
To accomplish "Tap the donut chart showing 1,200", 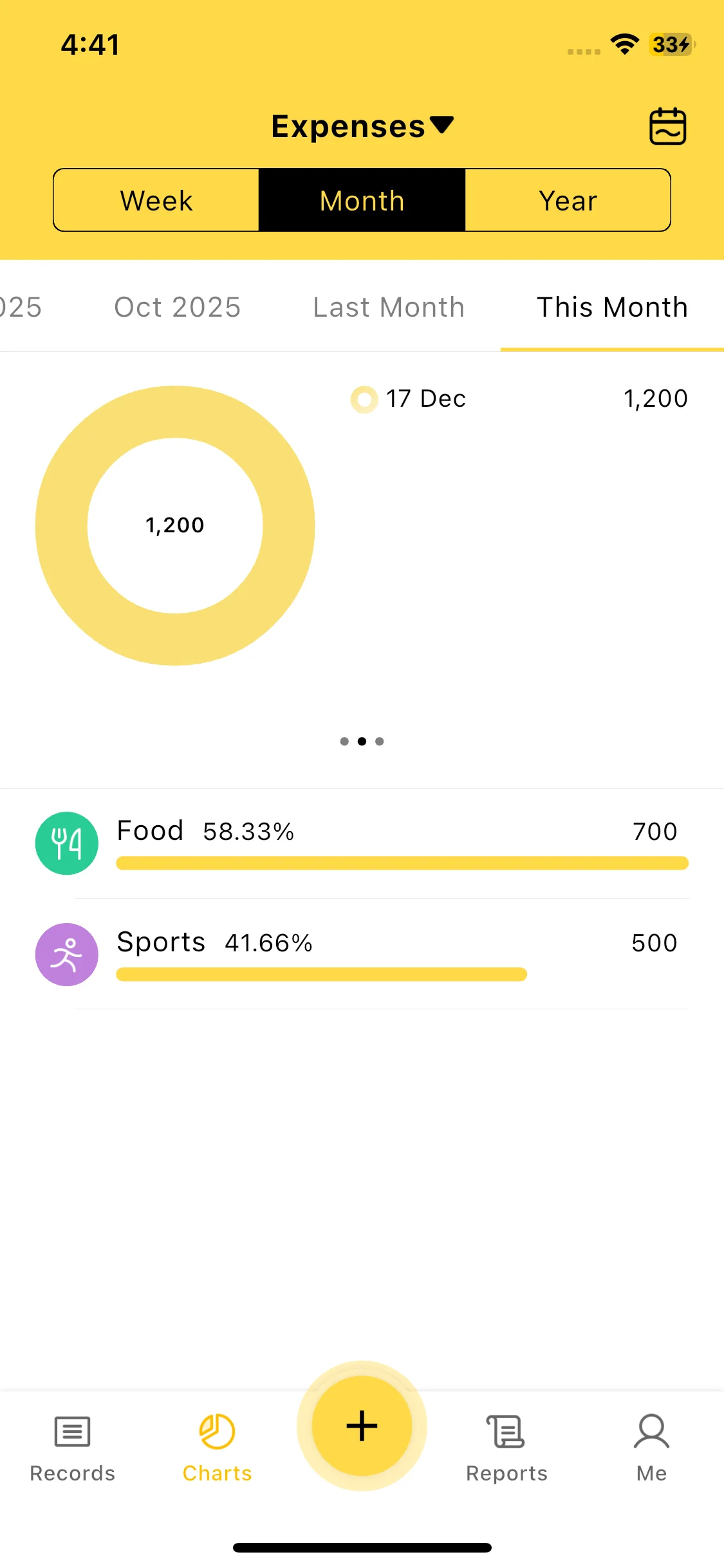I will (175, 525).
